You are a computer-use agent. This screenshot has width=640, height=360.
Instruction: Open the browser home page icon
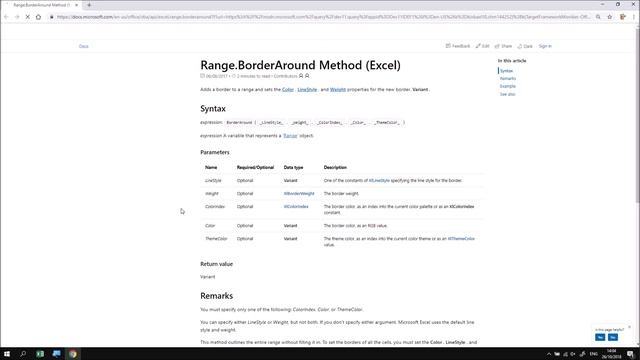tap(38, 17)
